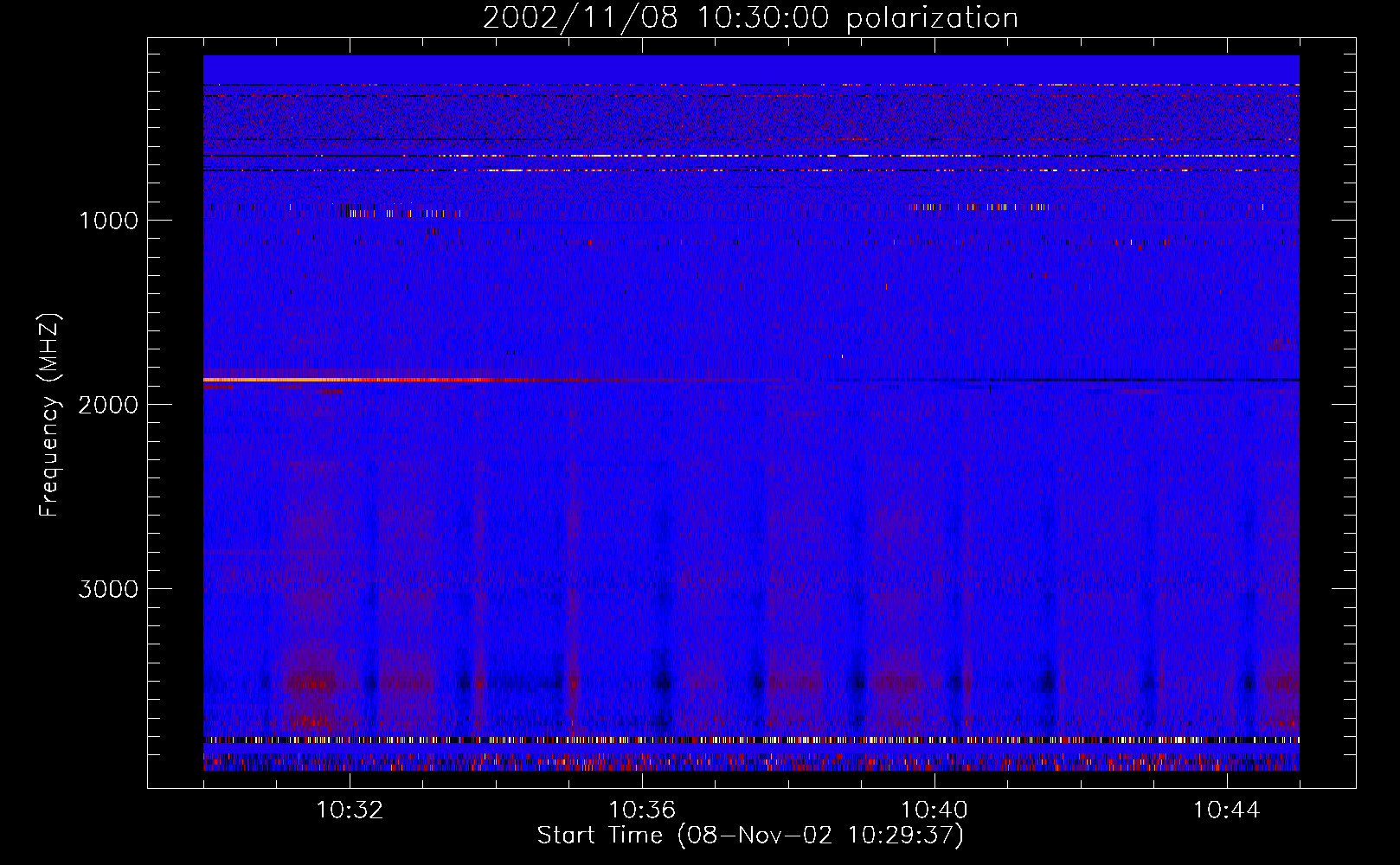Click the bright orange emission line near 1900 MHz
Viewport: 1400px width, 865px height.
coord(346,380)
